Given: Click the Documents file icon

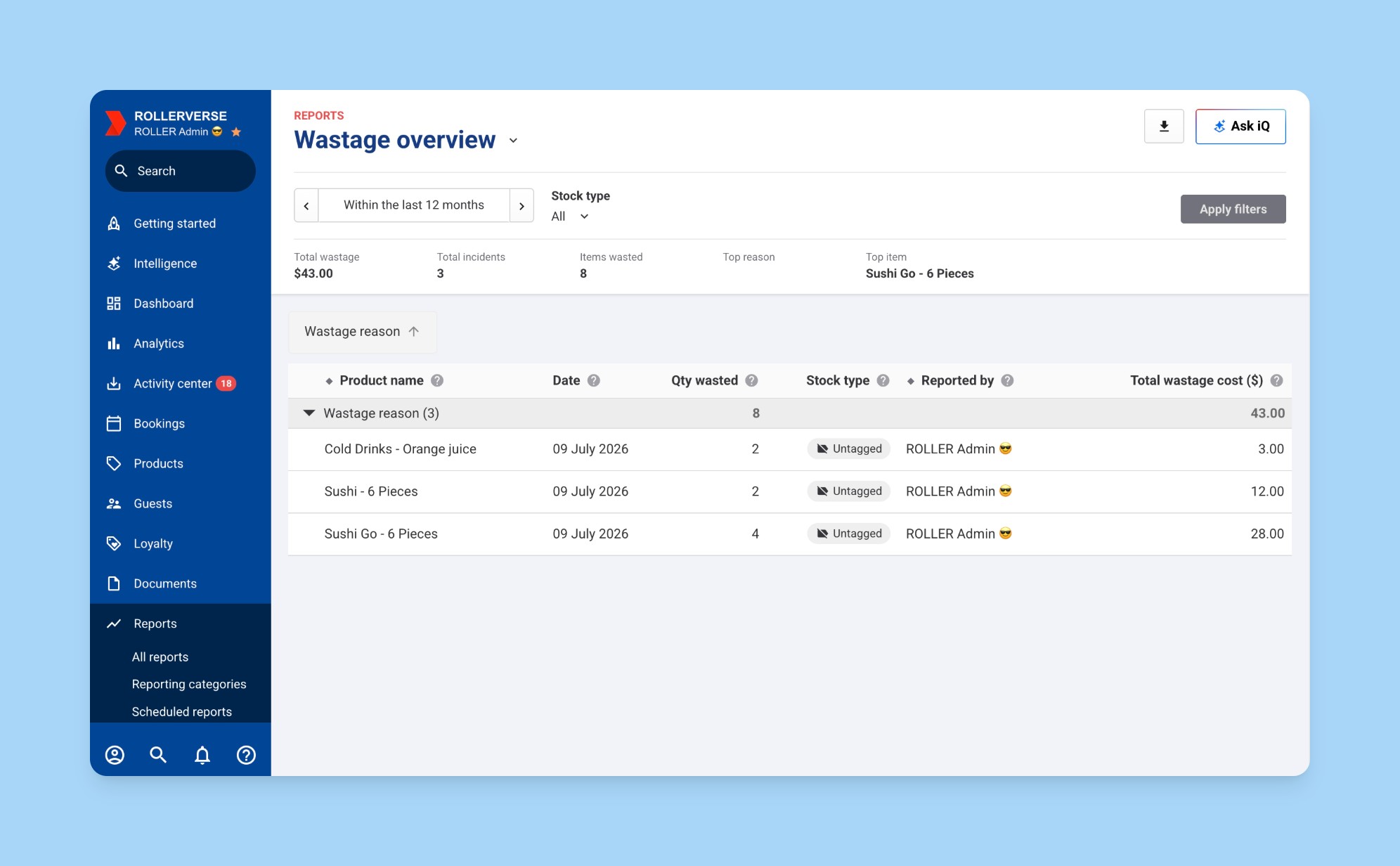Looking at the screenshot, I should 114,584.
